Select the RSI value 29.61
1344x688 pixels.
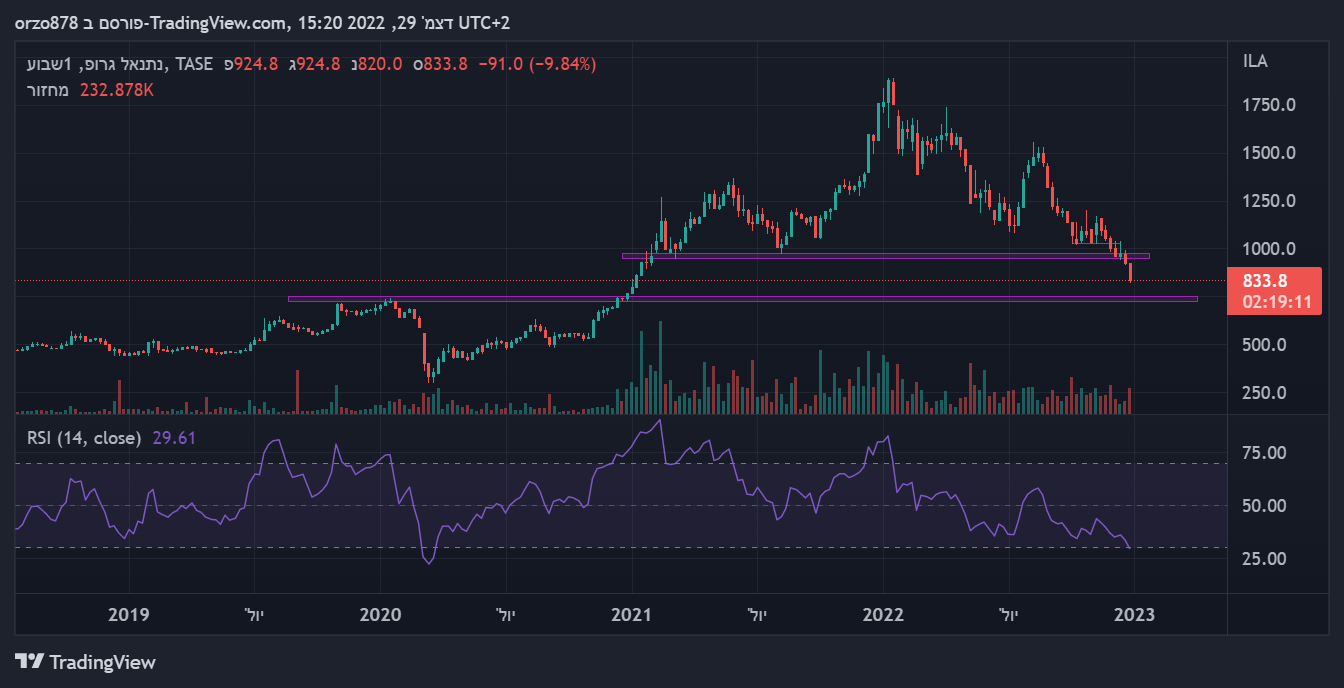[173, 438]
